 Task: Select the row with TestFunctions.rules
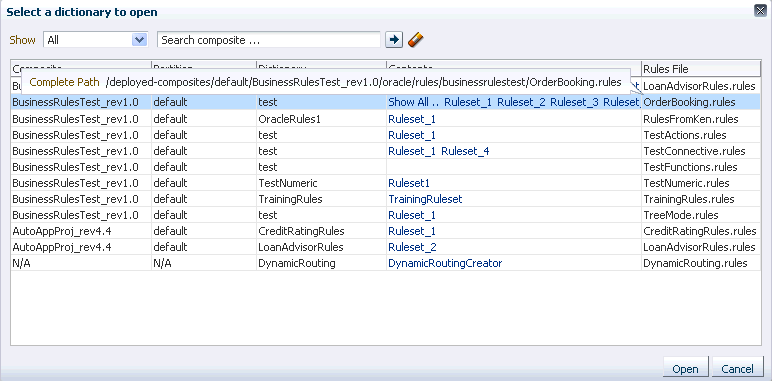pos(386,167)
